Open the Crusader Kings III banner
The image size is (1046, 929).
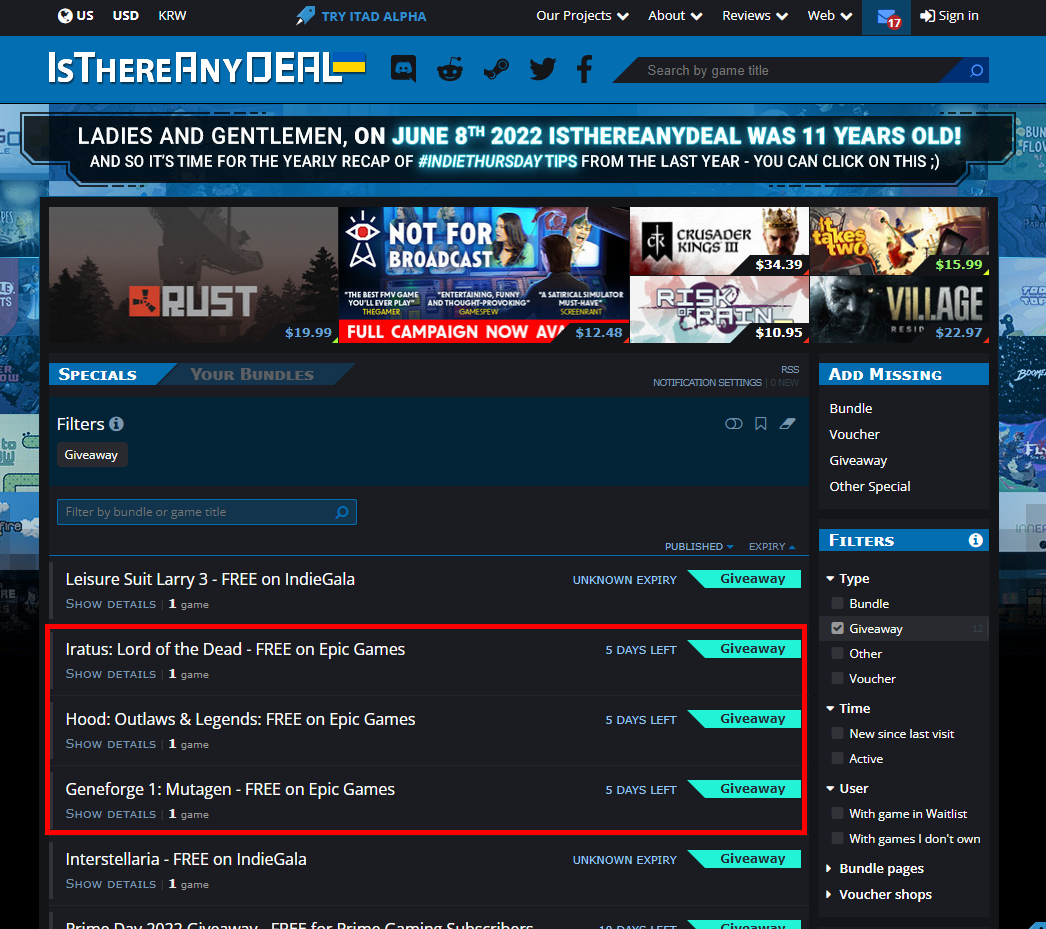click(719, 241)
